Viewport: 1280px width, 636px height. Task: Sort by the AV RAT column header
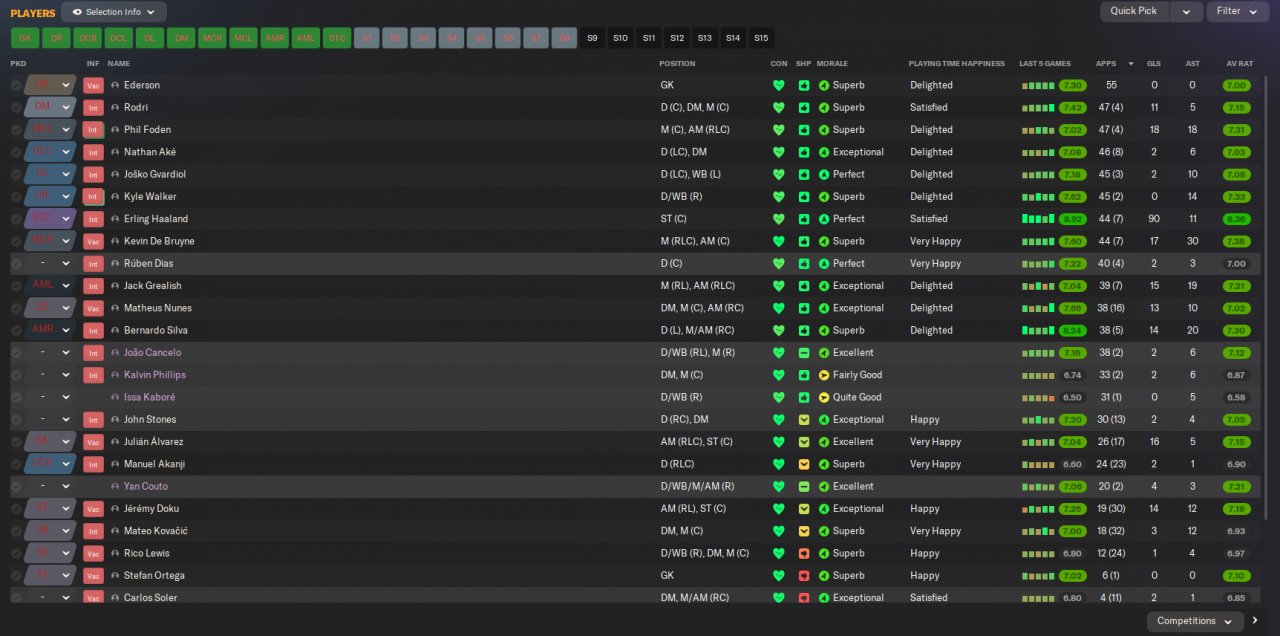[1239, 64]
